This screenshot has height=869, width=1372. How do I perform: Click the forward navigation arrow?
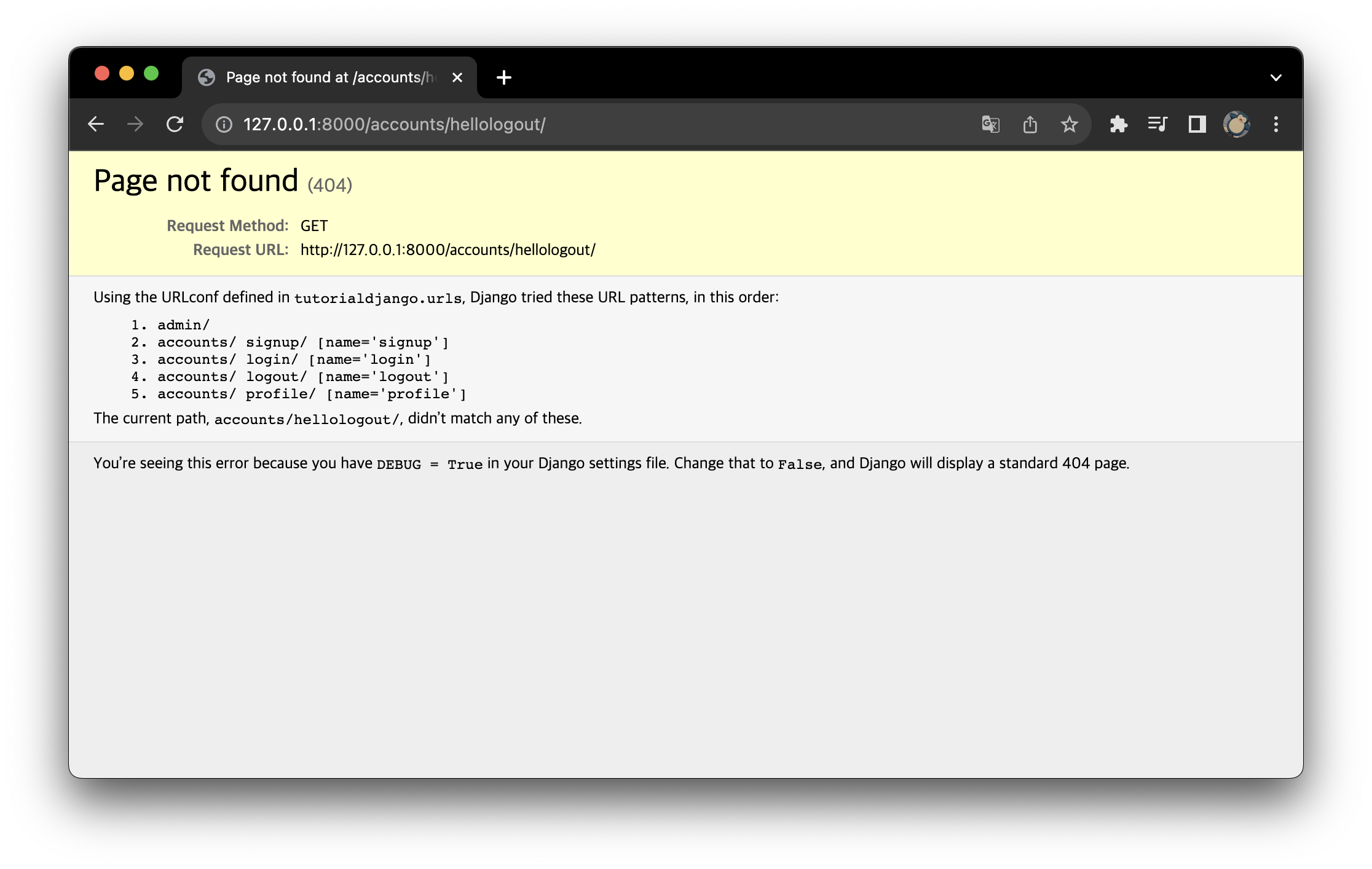135,125
